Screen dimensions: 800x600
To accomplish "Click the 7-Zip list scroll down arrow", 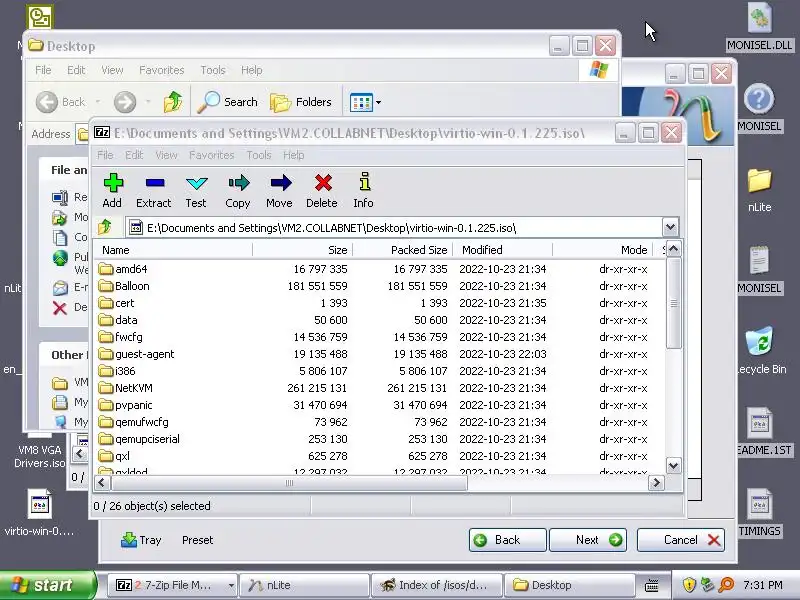I will coord(673,465).
